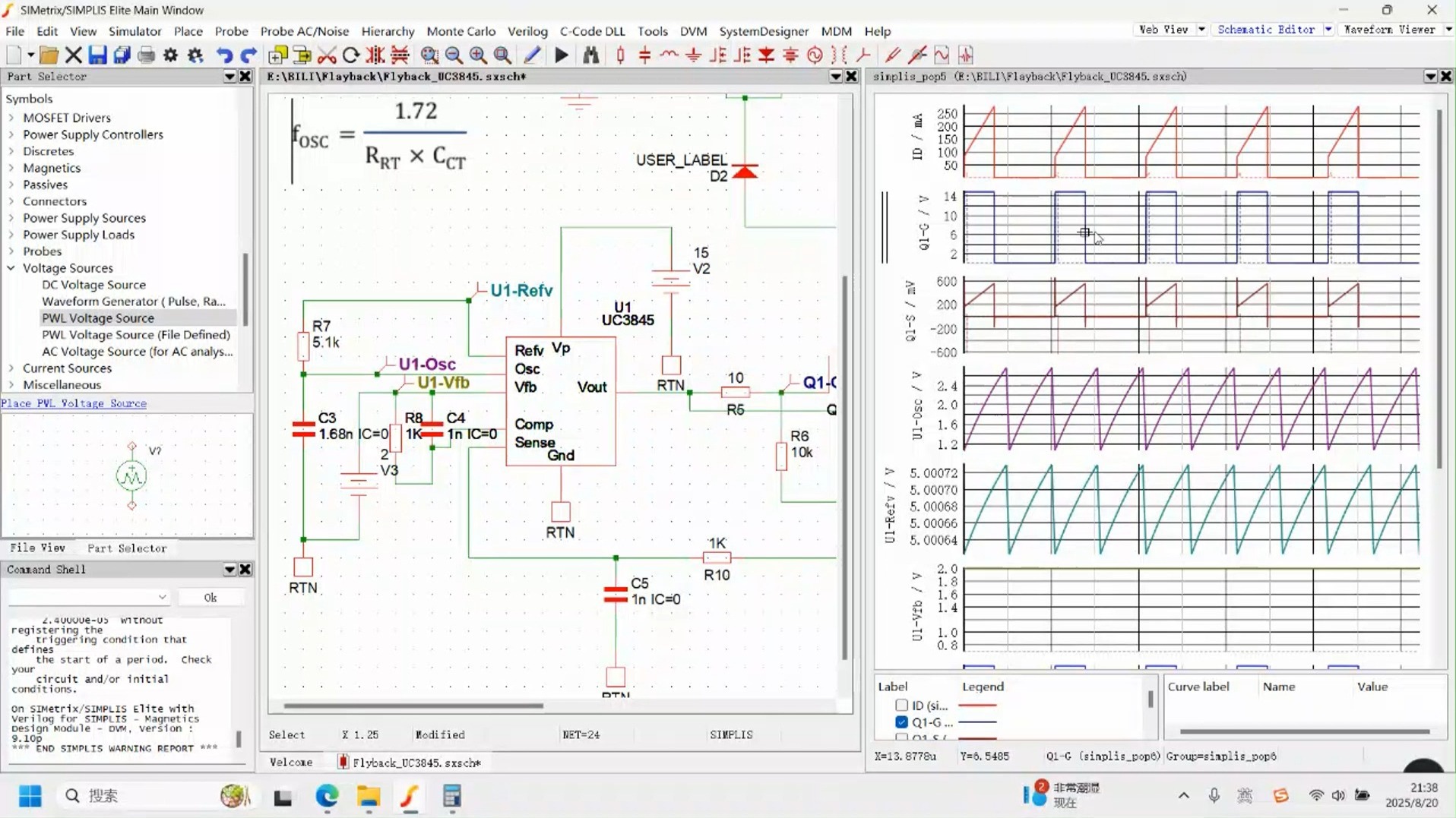Viewport: 1456px width, 818px height.
Task: Expand the Power Supply Controllers category
Action: coord(11,134)
